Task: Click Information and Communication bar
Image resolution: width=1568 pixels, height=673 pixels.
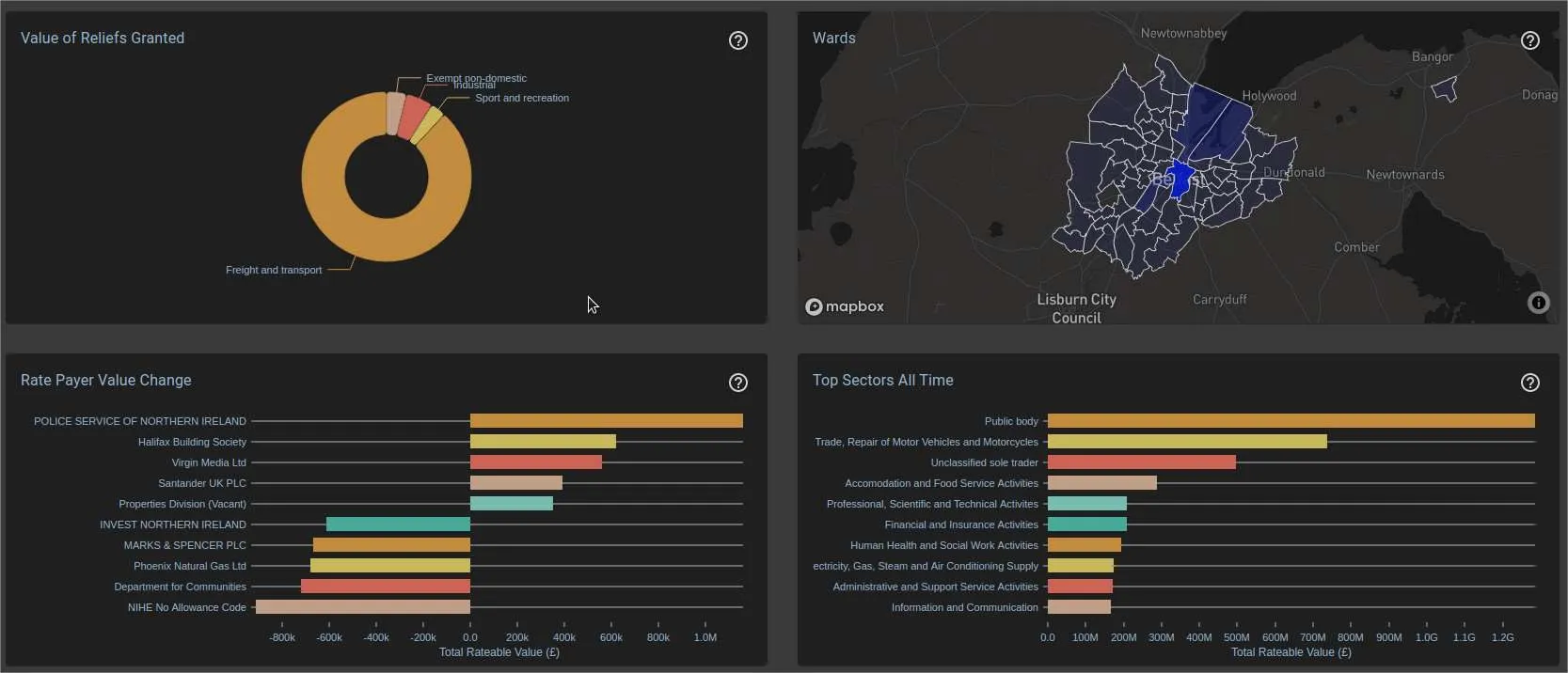Action: point(1079,607)
